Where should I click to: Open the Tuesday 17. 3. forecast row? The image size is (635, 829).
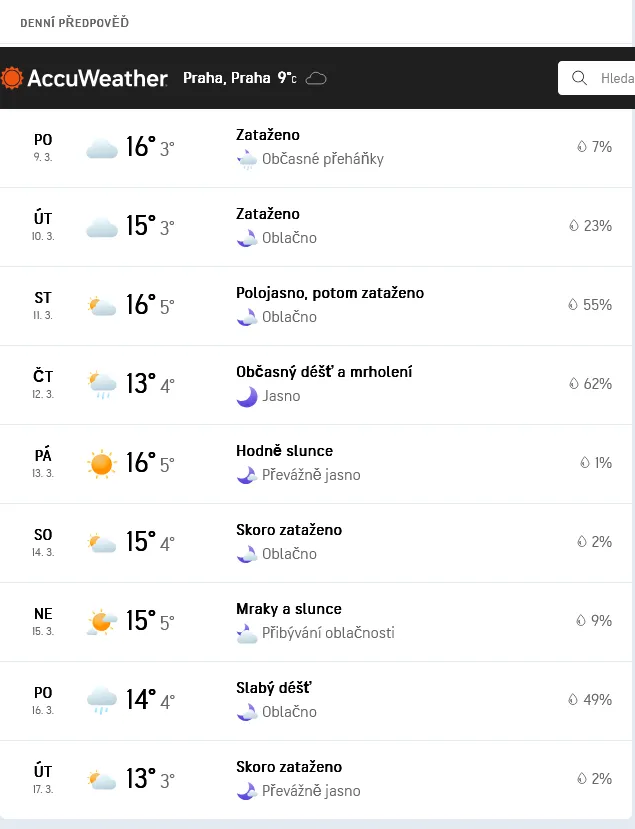(x=317, y=779)
